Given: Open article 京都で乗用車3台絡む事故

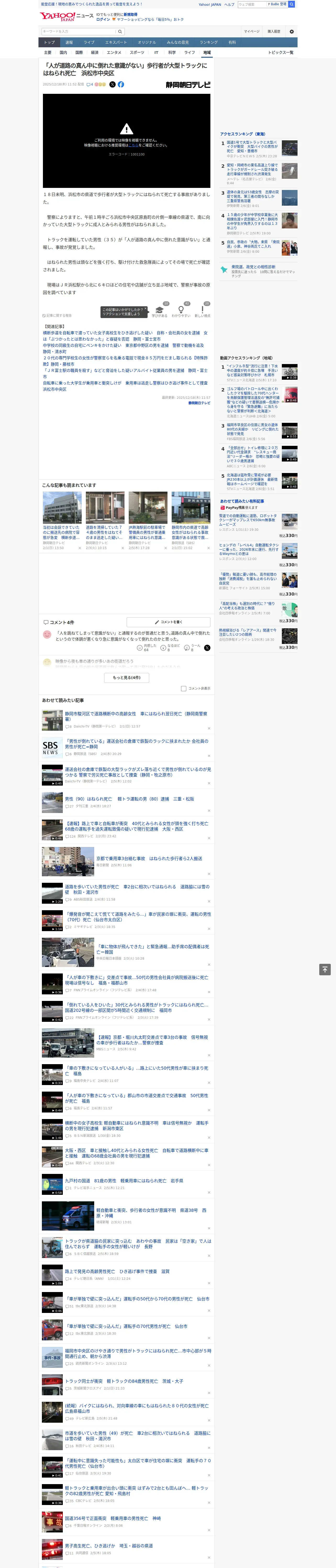Looking at the screenshot, I should pyautogui.click(x=149, y=858).
